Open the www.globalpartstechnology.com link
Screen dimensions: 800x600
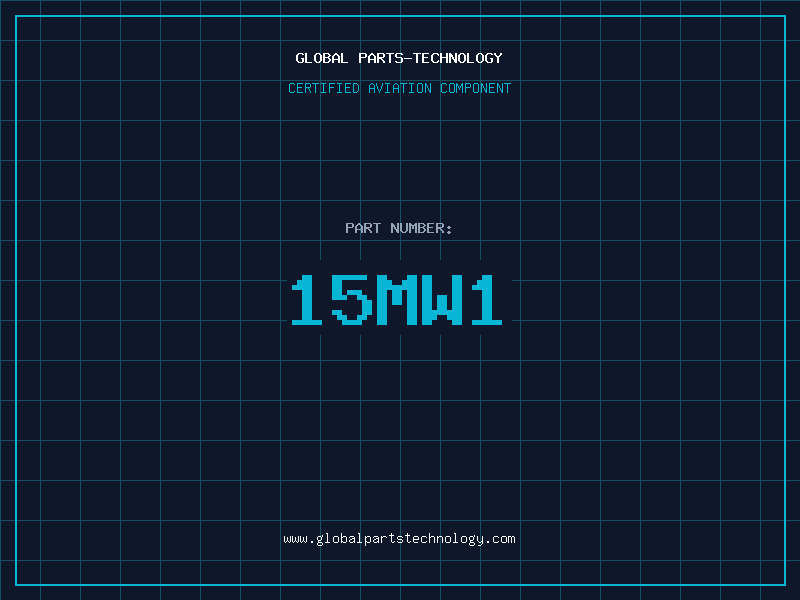click(399, 539)
